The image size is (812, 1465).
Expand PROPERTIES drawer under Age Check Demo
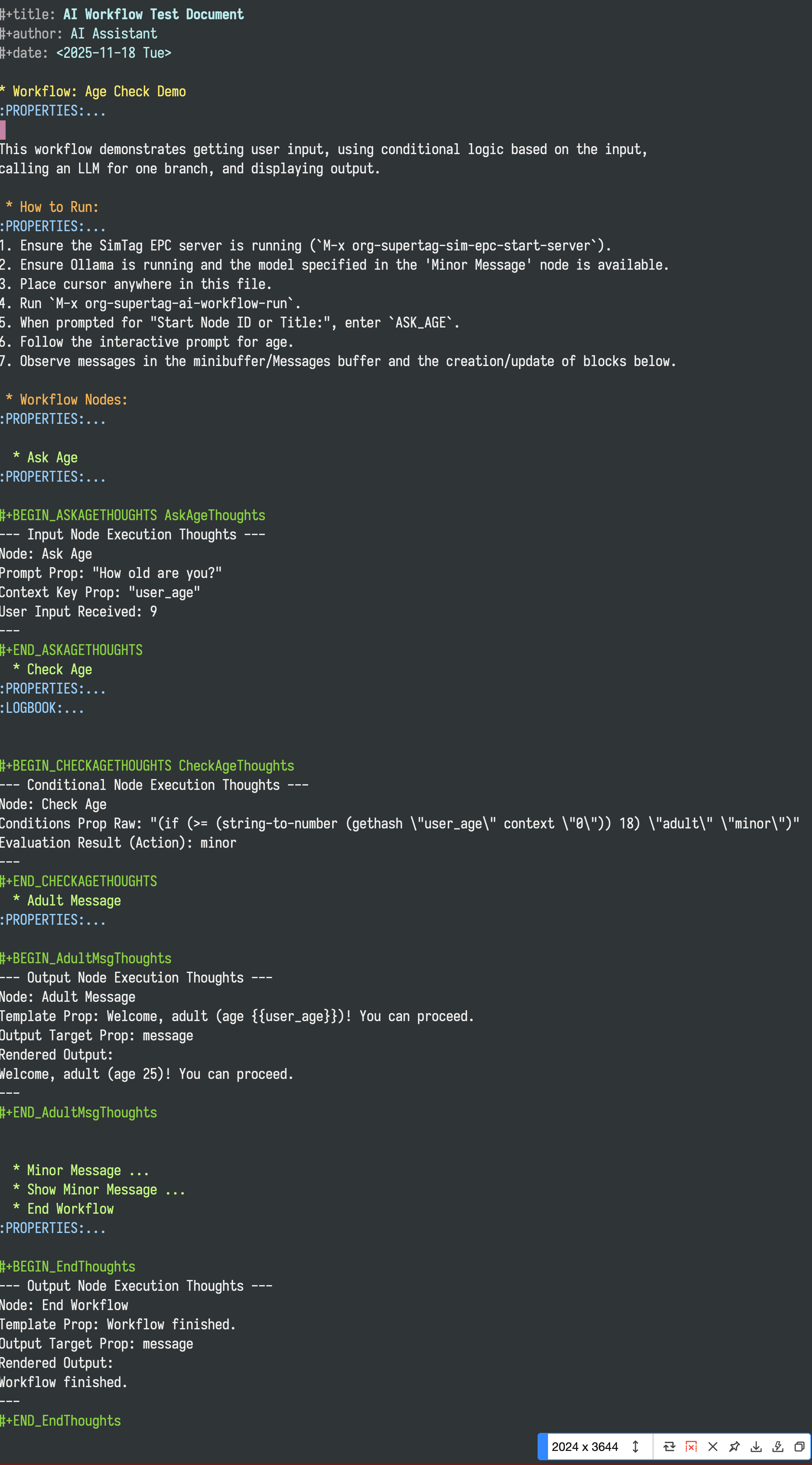pyautogui.click(x=53, y=110)
